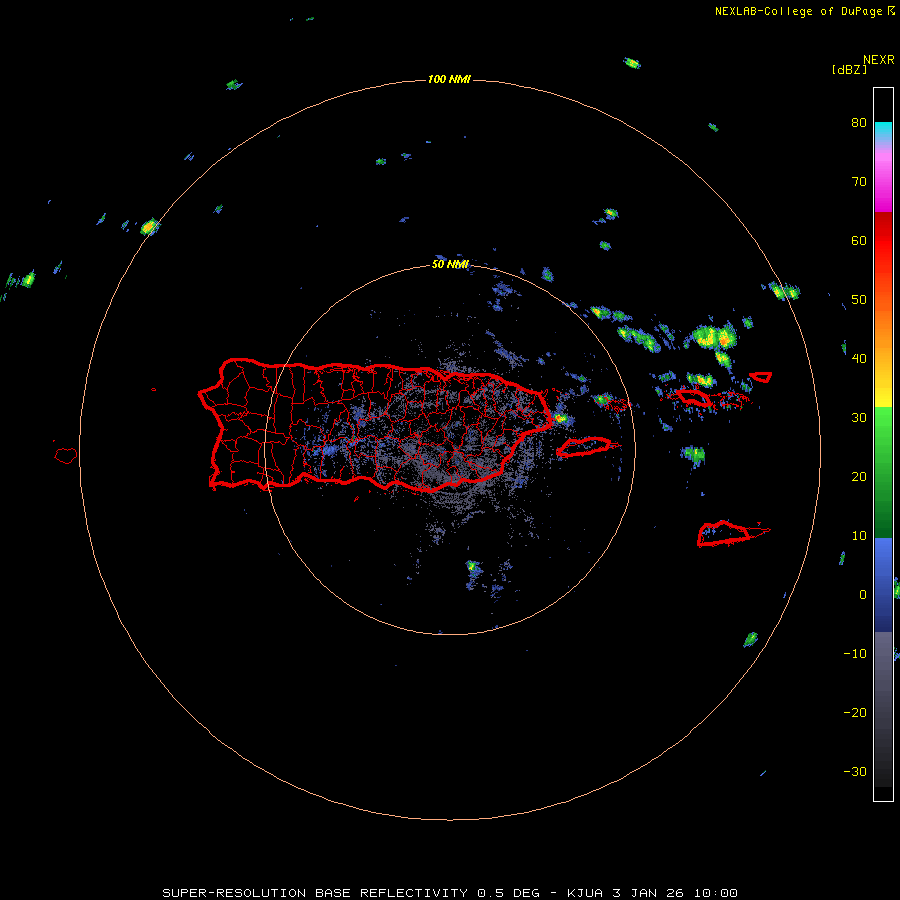This screenshot has width=900, height=900.
Task: Click the Mona island outline west of Puerto Rico
Action: 66,456
